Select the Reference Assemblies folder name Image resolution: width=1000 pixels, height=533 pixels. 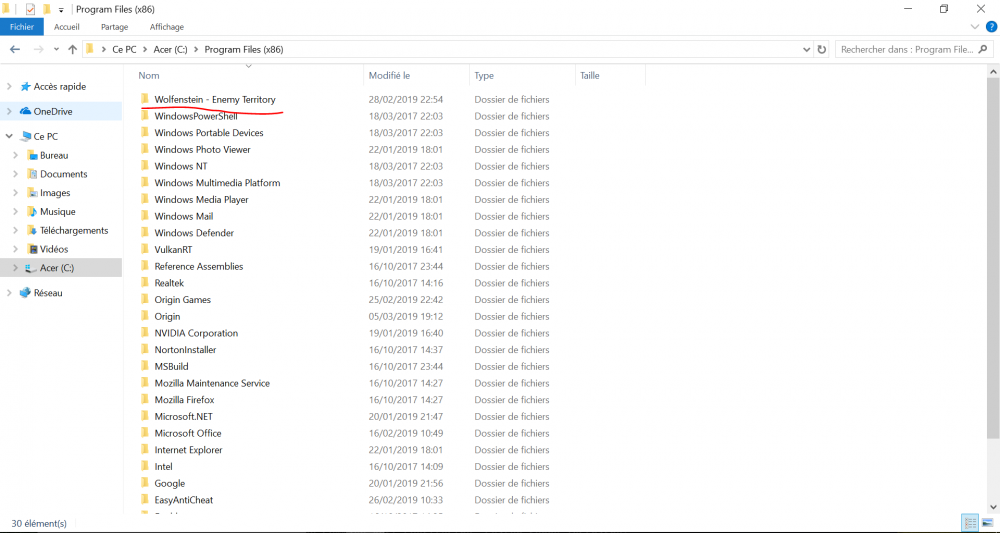(199, 266)
